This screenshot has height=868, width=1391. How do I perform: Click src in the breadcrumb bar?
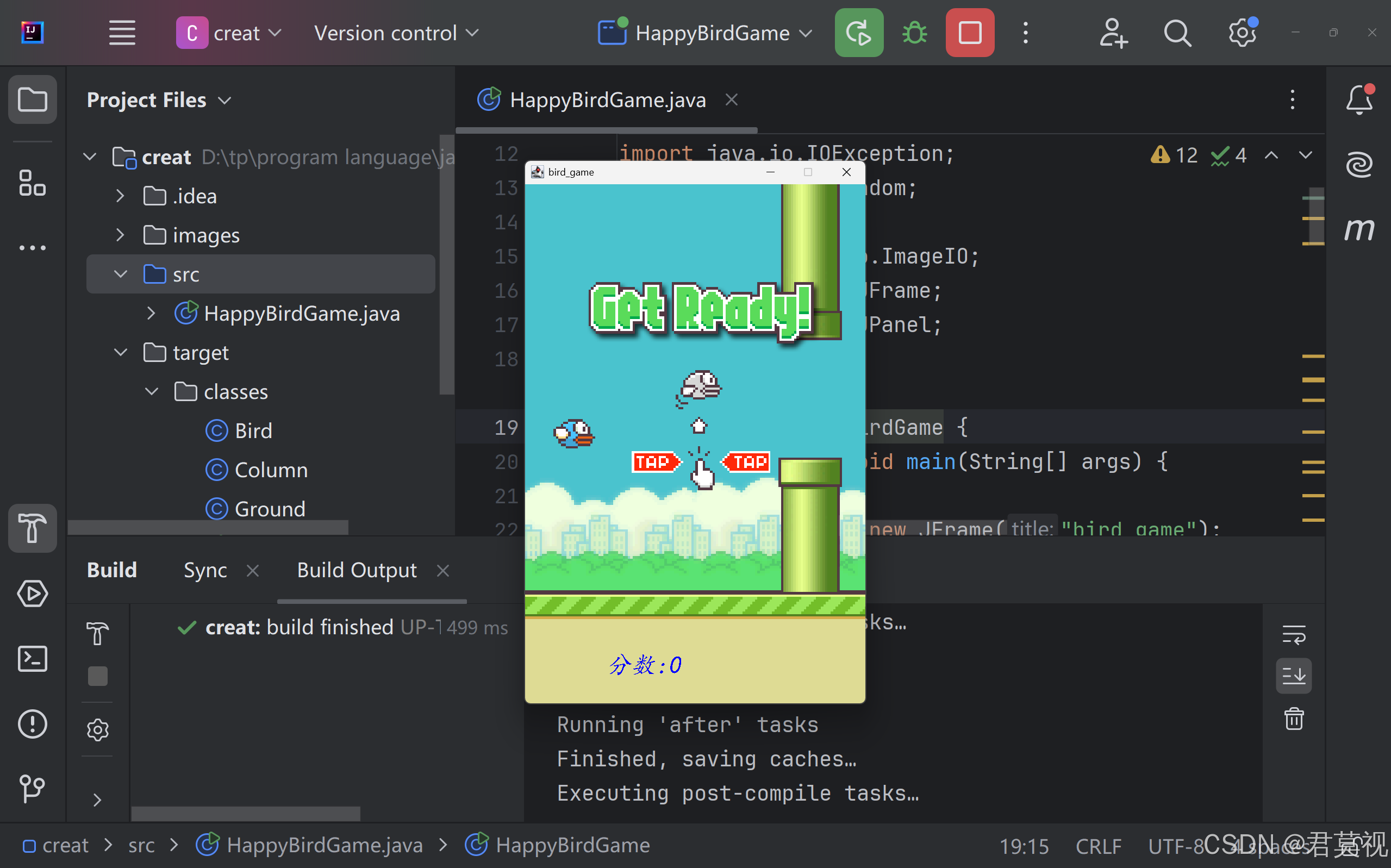141,845
